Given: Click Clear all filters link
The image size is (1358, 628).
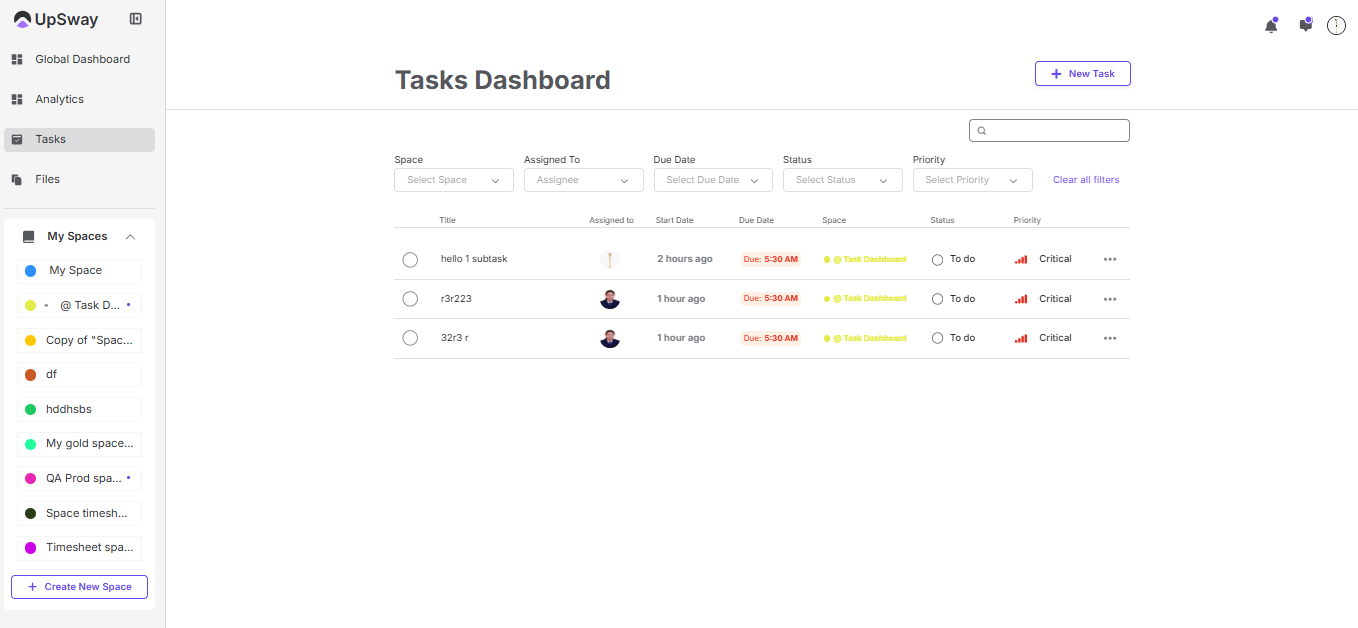Looking at the screenshot, I should pos(1086,180).
